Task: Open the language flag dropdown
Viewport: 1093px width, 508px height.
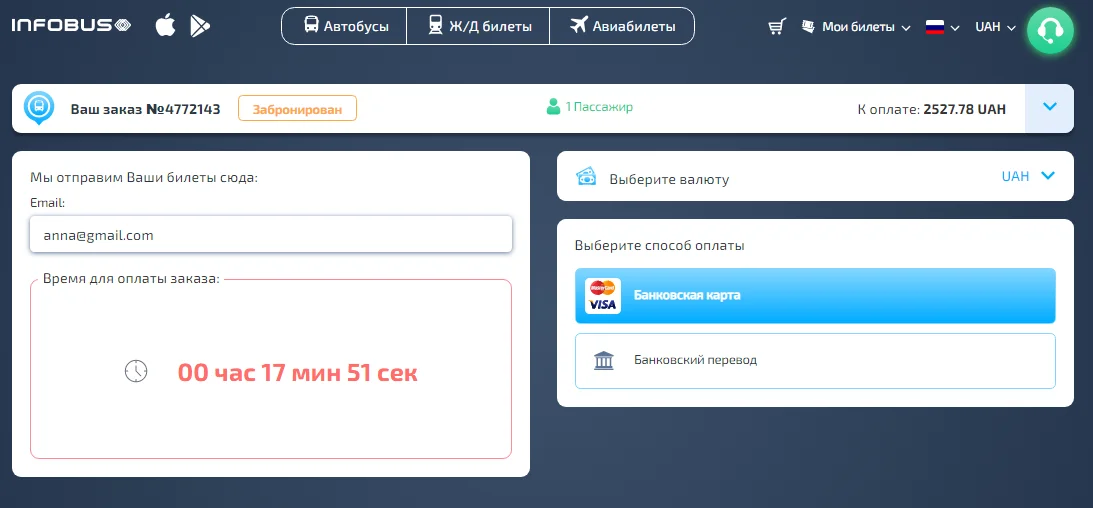Action: point(942,27)
